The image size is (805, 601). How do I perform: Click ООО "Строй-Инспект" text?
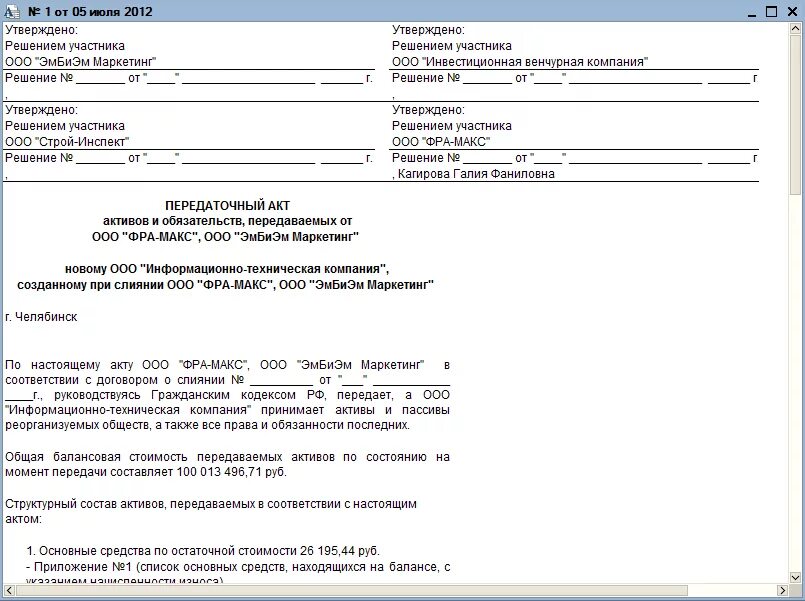pyautogui.click(x=67, y=142)
